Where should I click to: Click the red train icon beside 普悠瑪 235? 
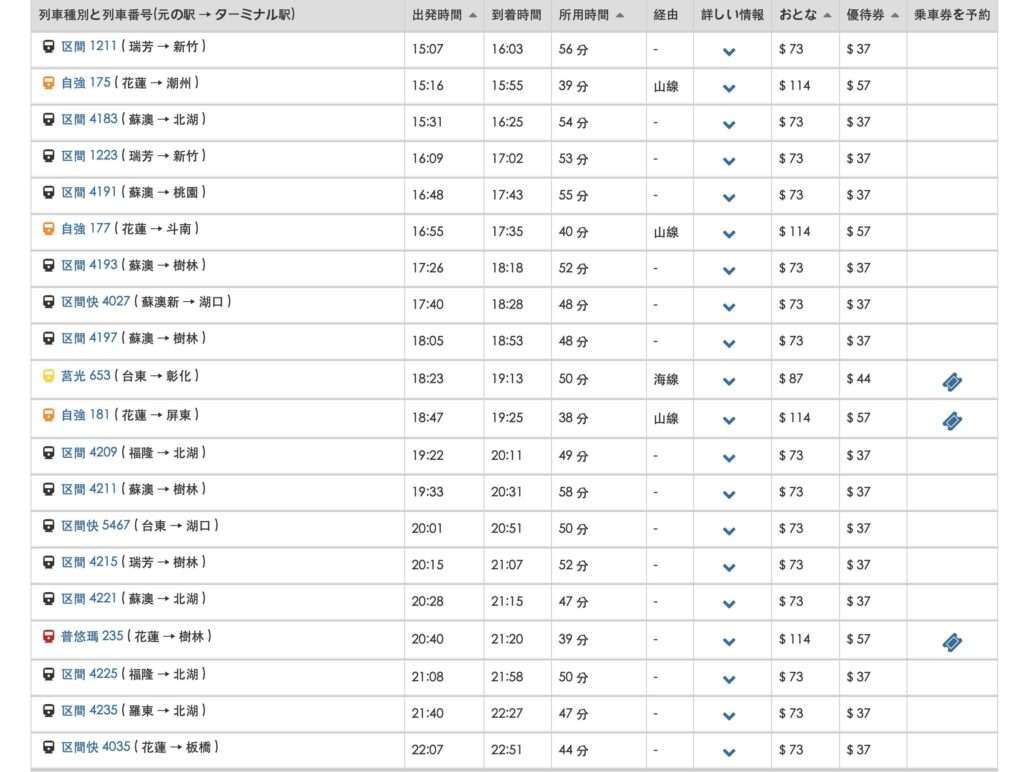point(48,637)
